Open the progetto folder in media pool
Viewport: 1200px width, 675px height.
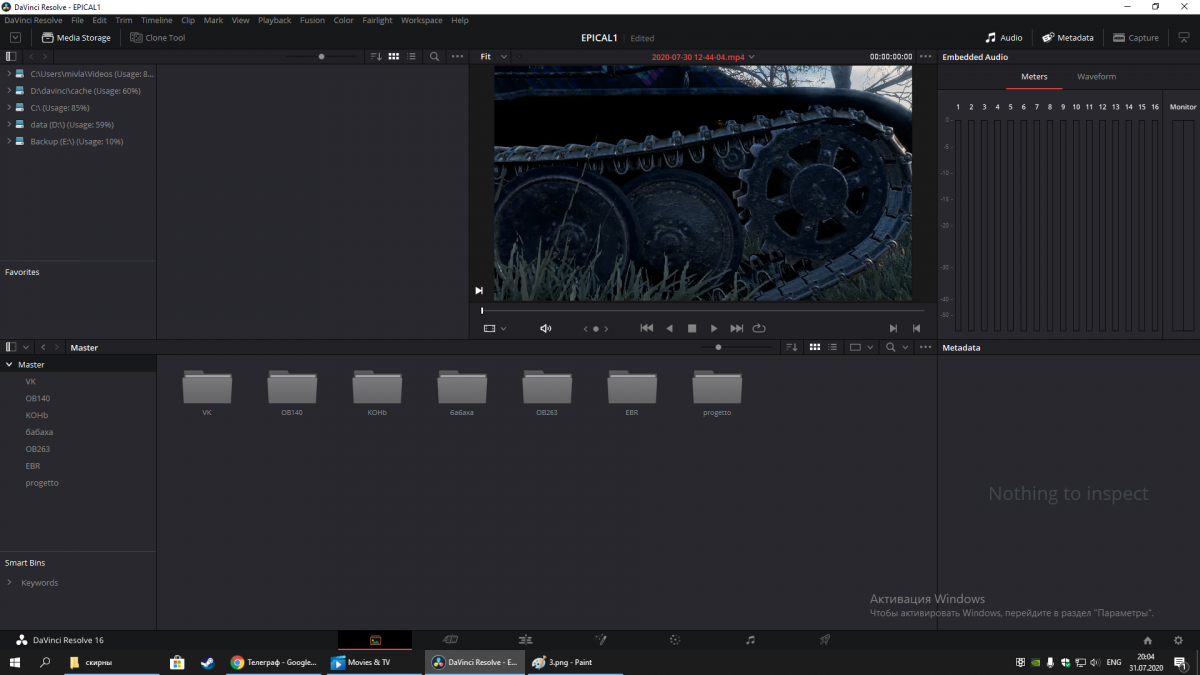click(x=717, y=389)
